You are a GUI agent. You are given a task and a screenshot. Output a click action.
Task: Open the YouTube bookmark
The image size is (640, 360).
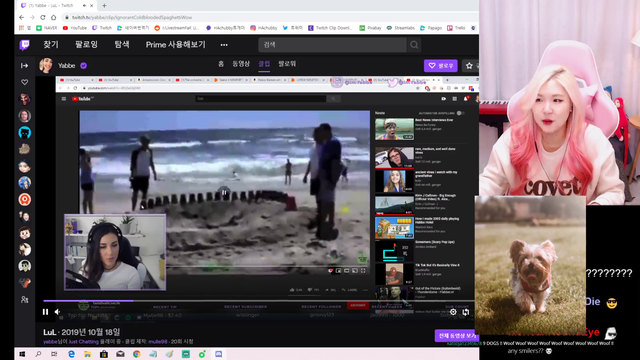click(x=75, y=28)
